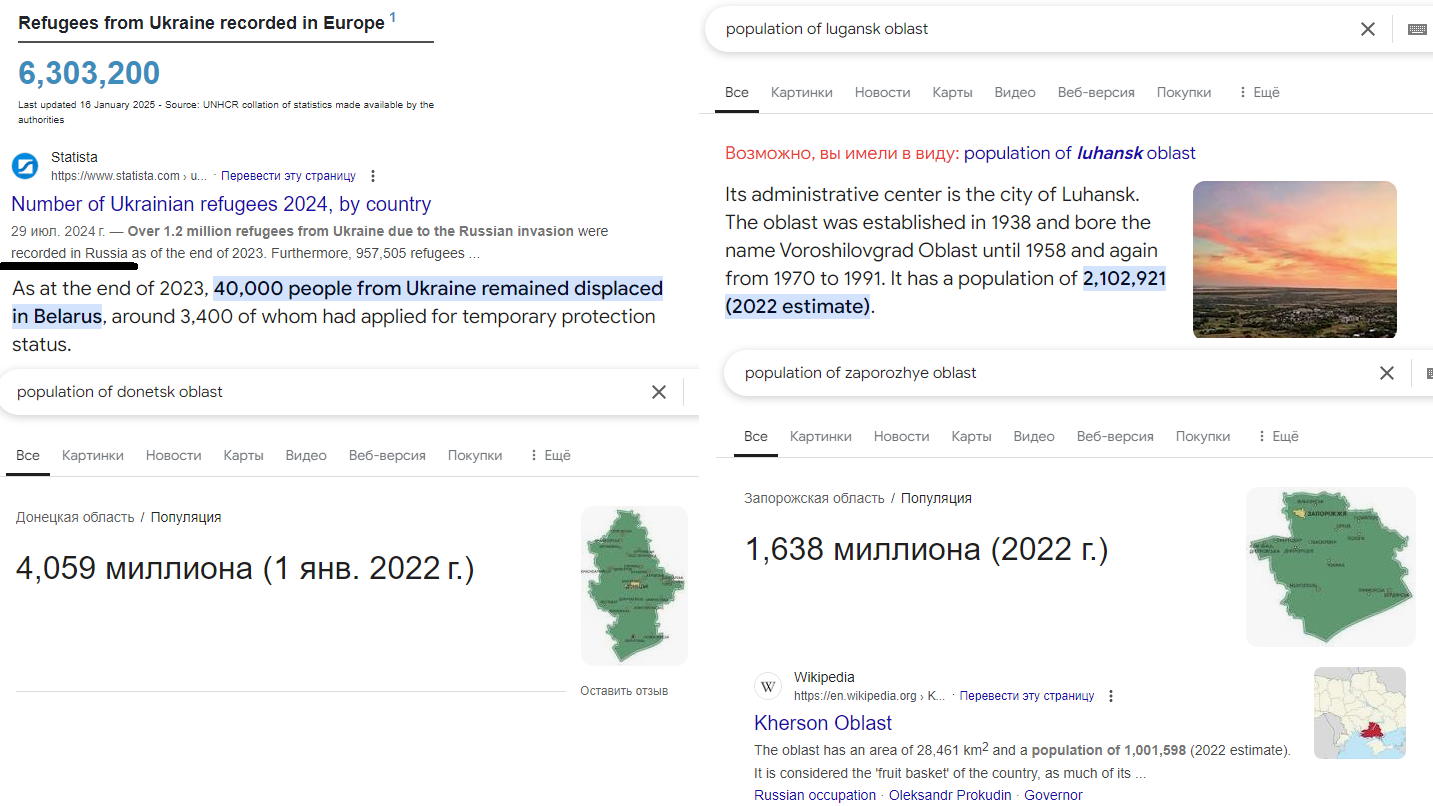Click the '6,303,200' refugee count
The width and height of the screenshot is (1433, 806).
tap(89, 73)
